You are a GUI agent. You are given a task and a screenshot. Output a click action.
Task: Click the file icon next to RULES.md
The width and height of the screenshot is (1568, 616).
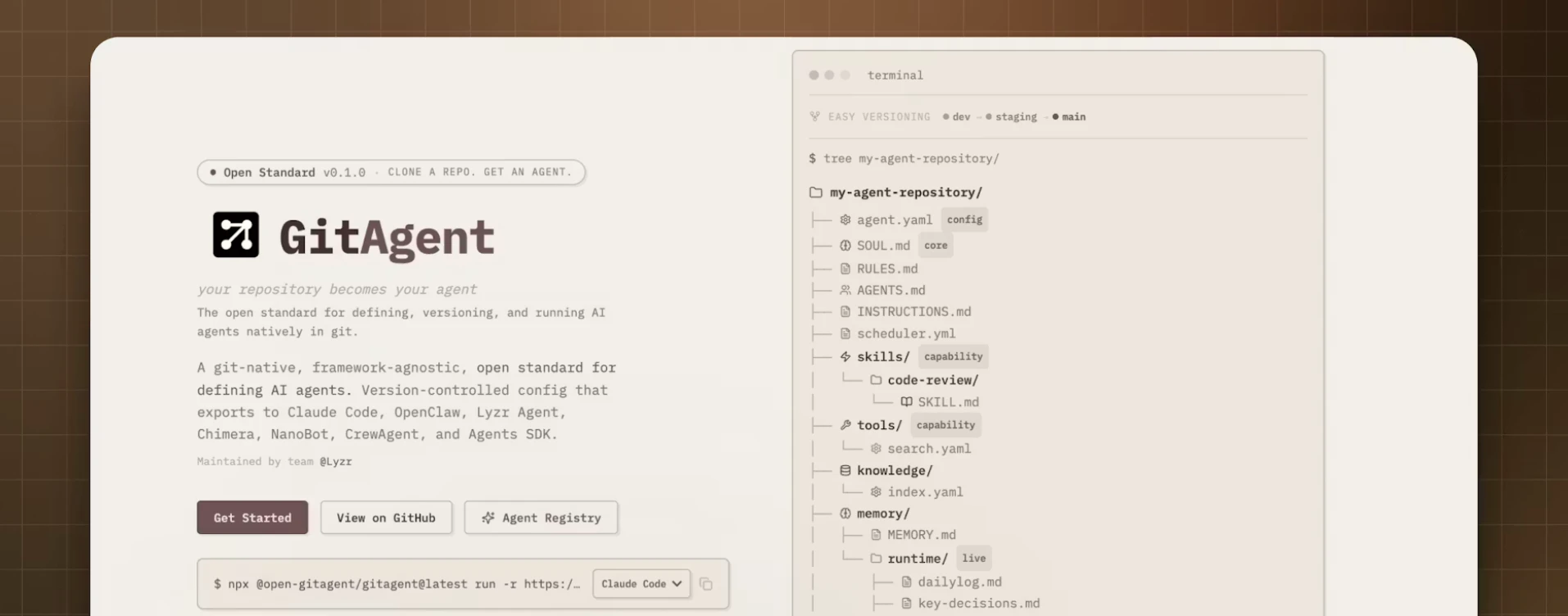(845, 269)
